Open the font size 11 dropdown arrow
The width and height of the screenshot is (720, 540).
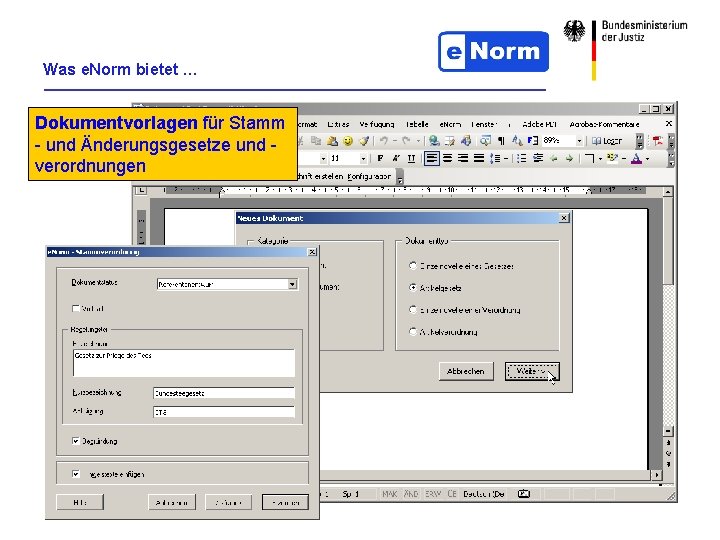click(363, 158)
